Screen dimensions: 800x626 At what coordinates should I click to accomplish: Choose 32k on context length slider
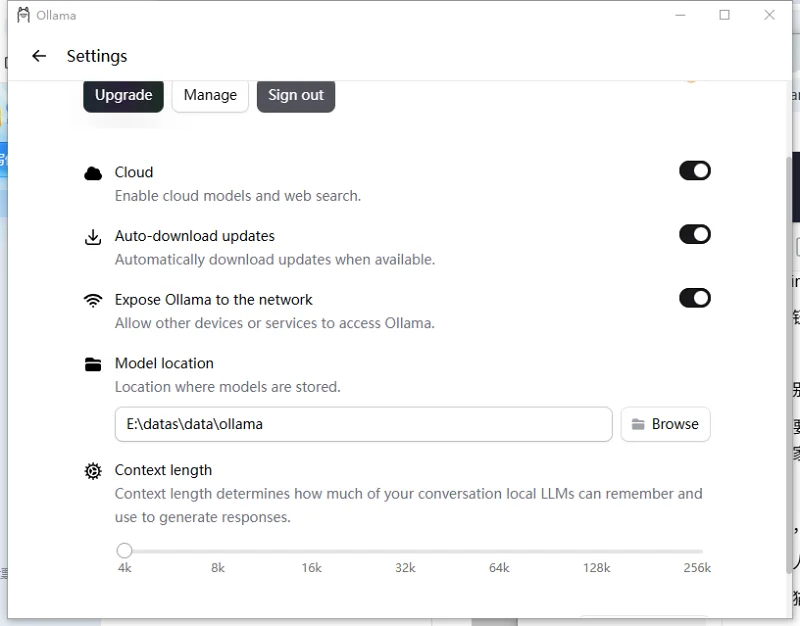tap(405, 568)
